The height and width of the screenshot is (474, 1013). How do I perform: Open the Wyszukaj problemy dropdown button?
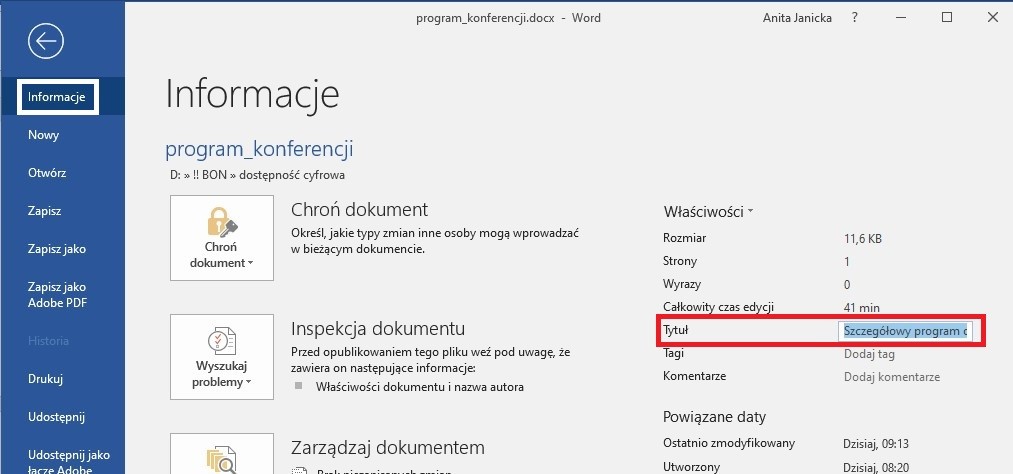point(222,357)
